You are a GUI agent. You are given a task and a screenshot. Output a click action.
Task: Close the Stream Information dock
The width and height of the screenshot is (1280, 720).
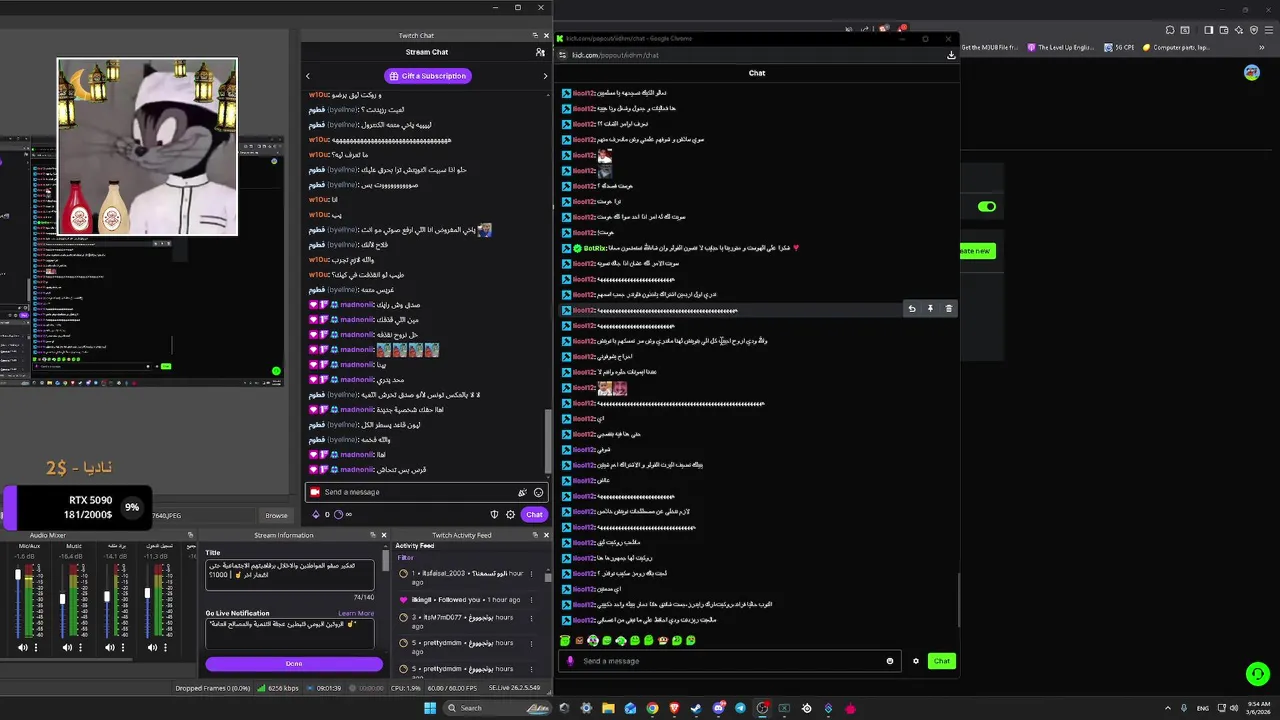384,535
